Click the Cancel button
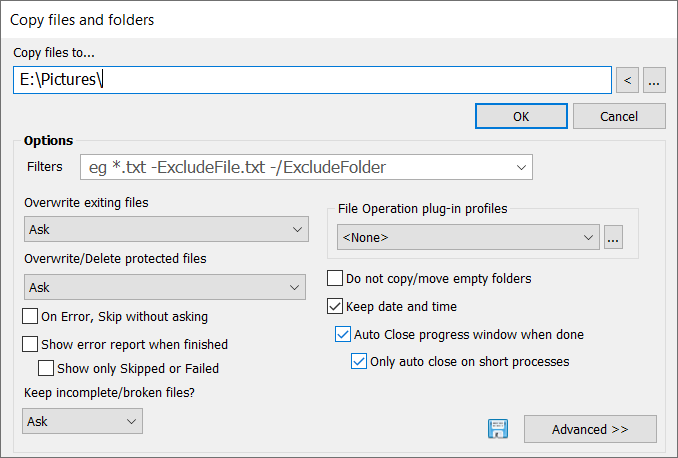Viewport: 678px width, 458px height. pyautogui.click(x=619, y=116)
